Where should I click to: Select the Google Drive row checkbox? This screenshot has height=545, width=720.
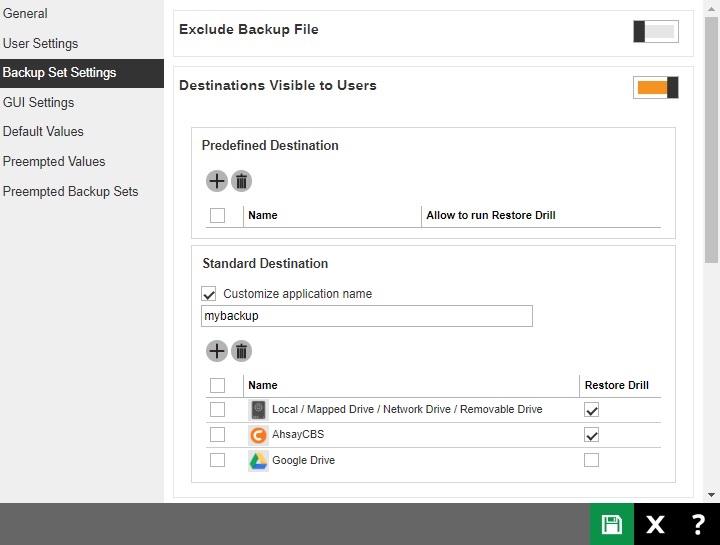[217, 460]
